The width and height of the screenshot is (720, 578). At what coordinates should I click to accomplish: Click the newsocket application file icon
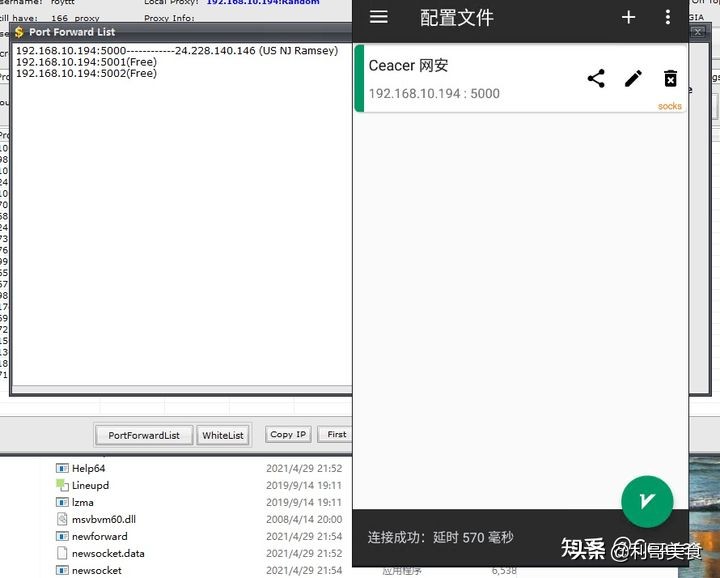coord(62,570)
